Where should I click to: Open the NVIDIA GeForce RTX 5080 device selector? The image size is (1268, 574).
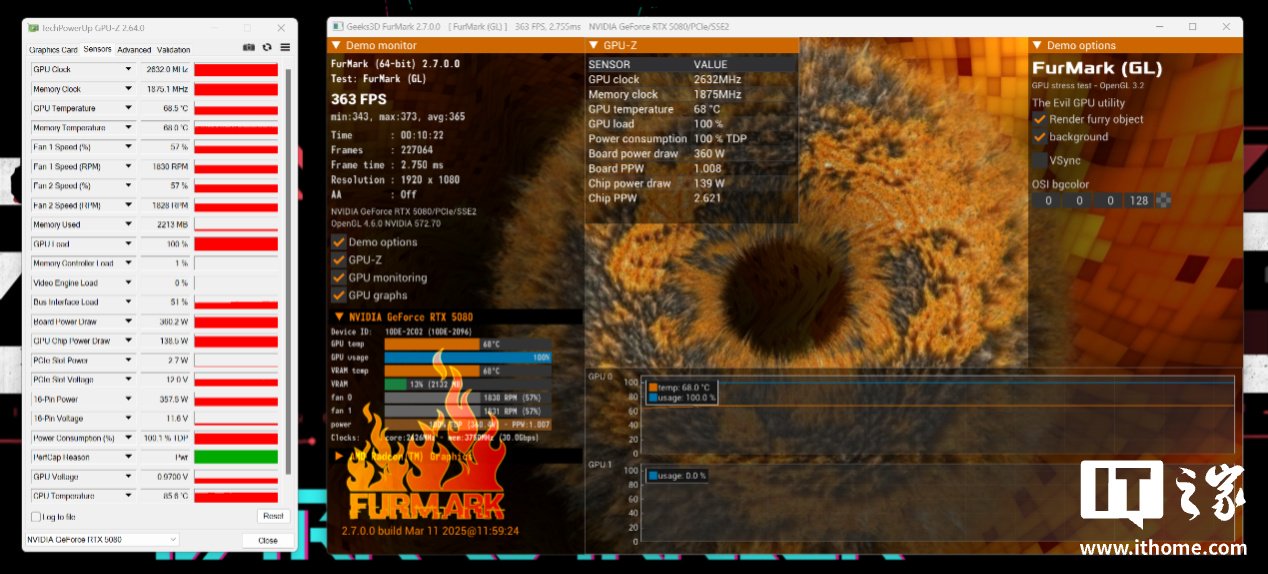coord(102,540)
